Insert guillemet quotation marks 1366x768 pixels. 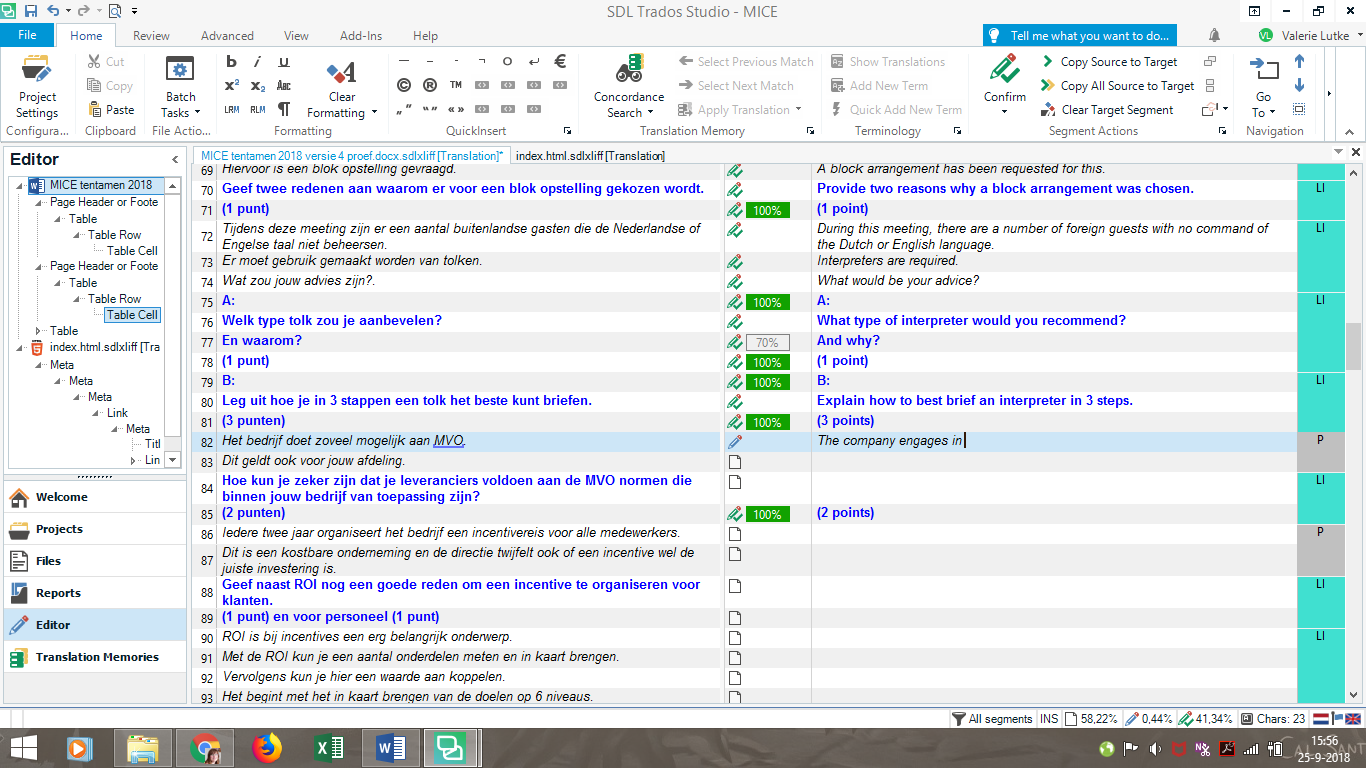tap(456, 110)
